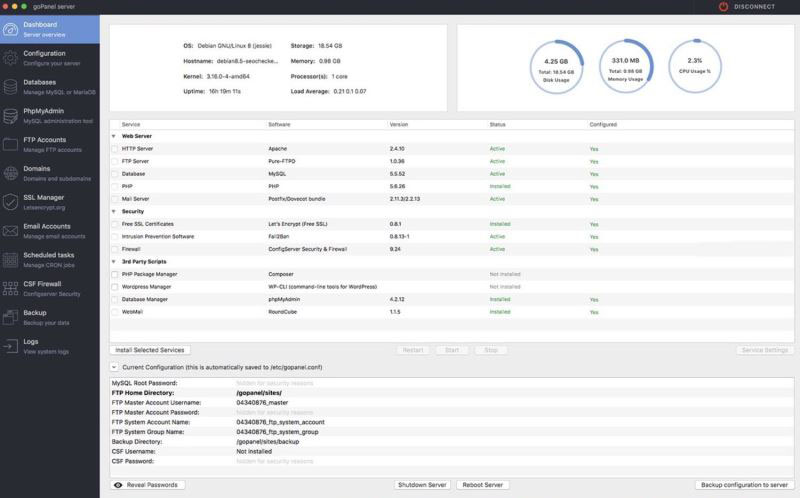Tick the Free SSL Certificates checkbox
The image size is (800, 498).
pyautogui.click(x=115, y=224)
